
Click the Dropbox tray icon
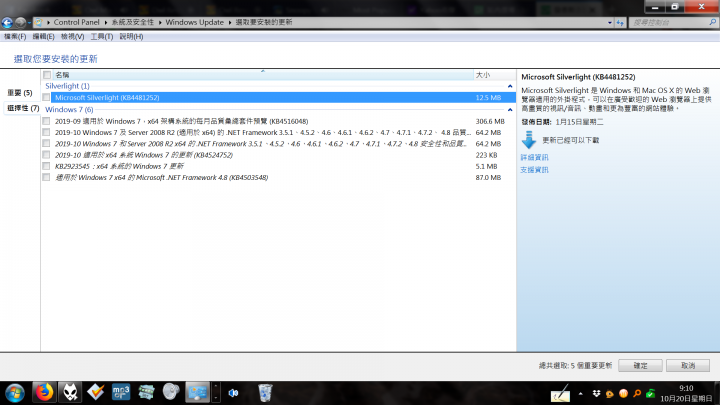(x=596, y=394)
